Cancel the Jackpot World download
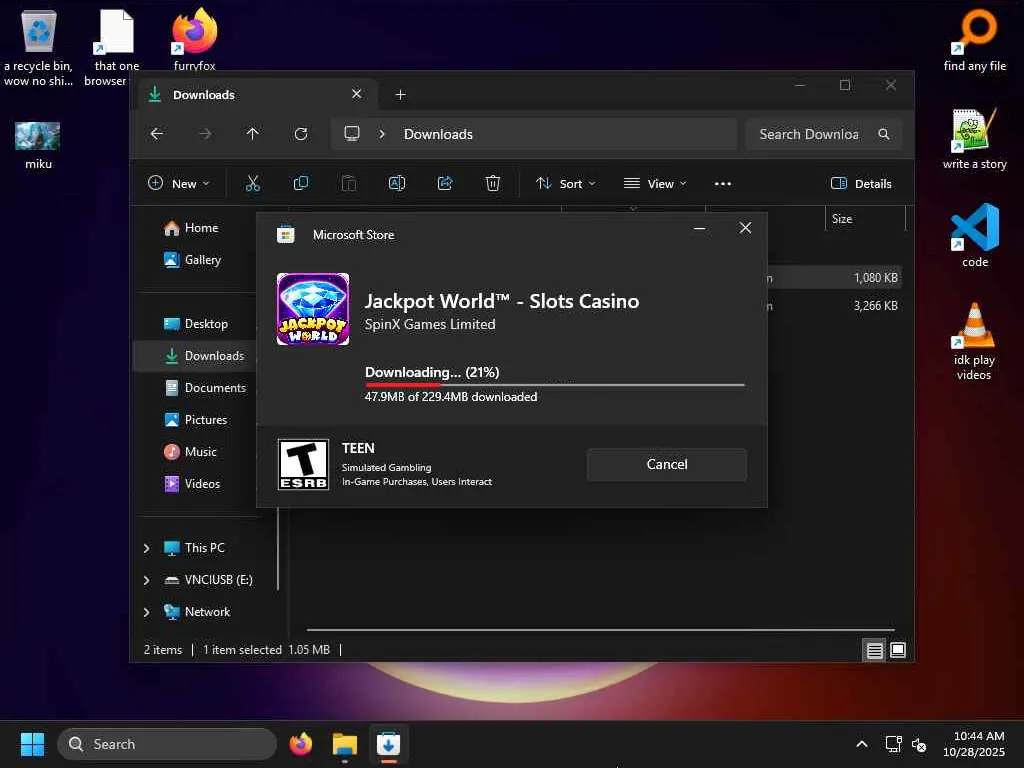The image size is (1024, 768). 666,464
